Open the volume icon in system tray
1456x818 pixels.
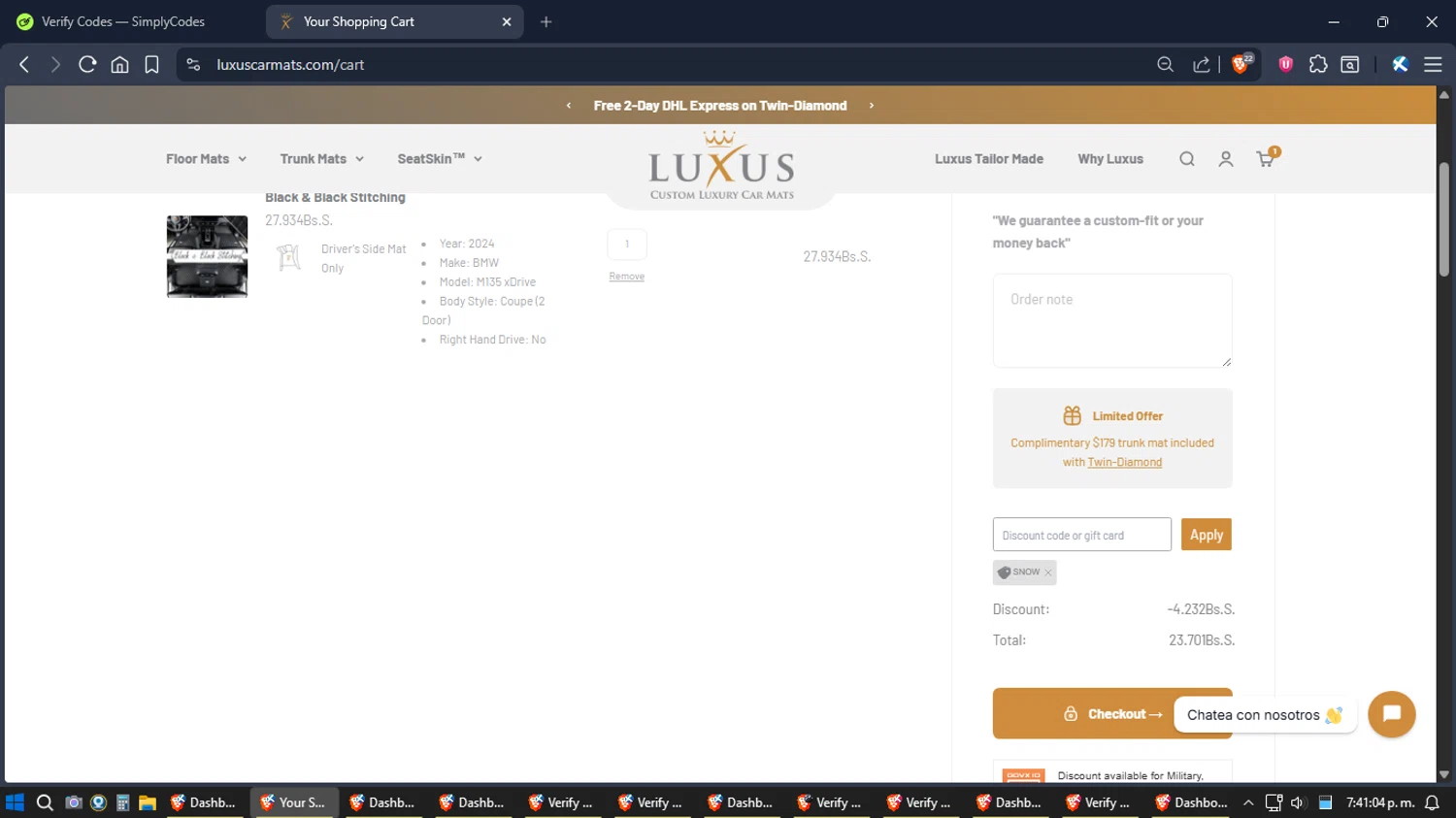click(1298, 802)
